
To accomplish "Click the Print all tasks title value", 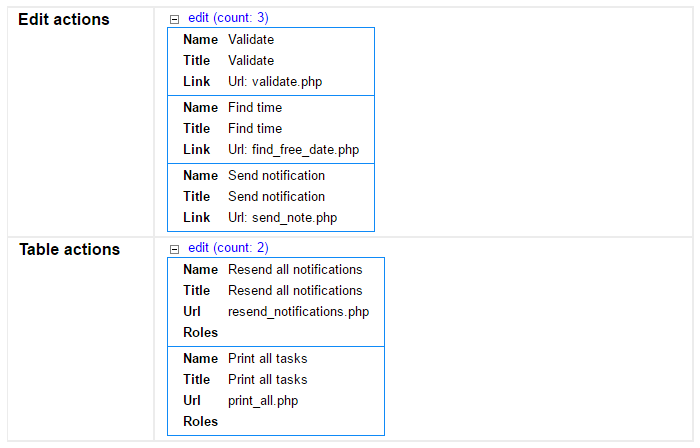I will [267, 379].
